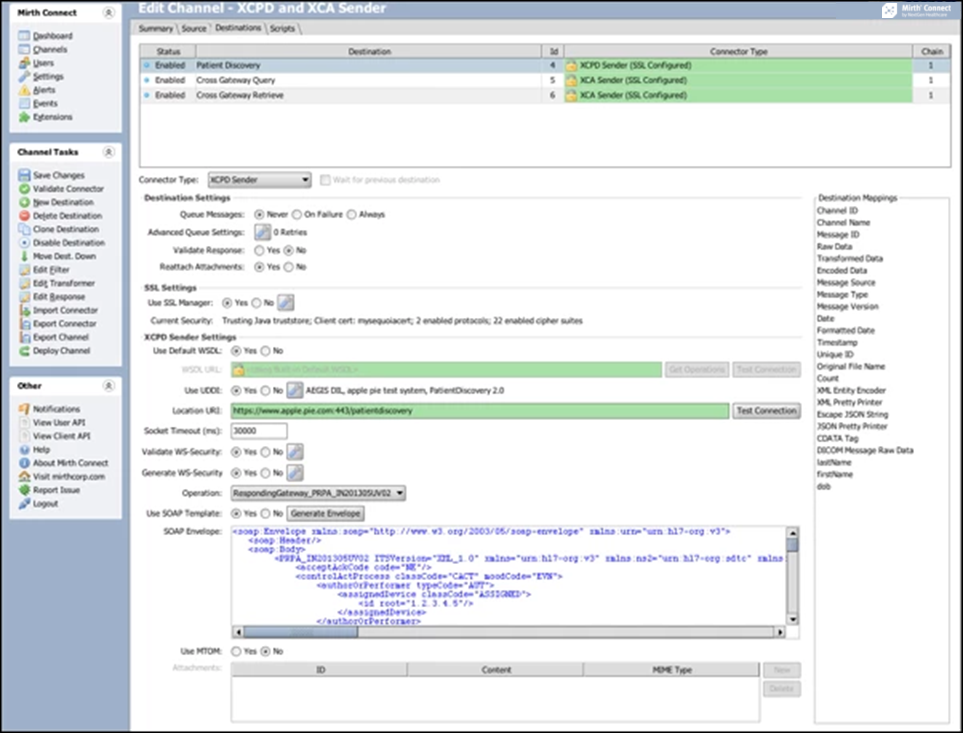Click the Alerts warning icon
The width and height of the screenshot is (963, 733).
pos(24,90)
